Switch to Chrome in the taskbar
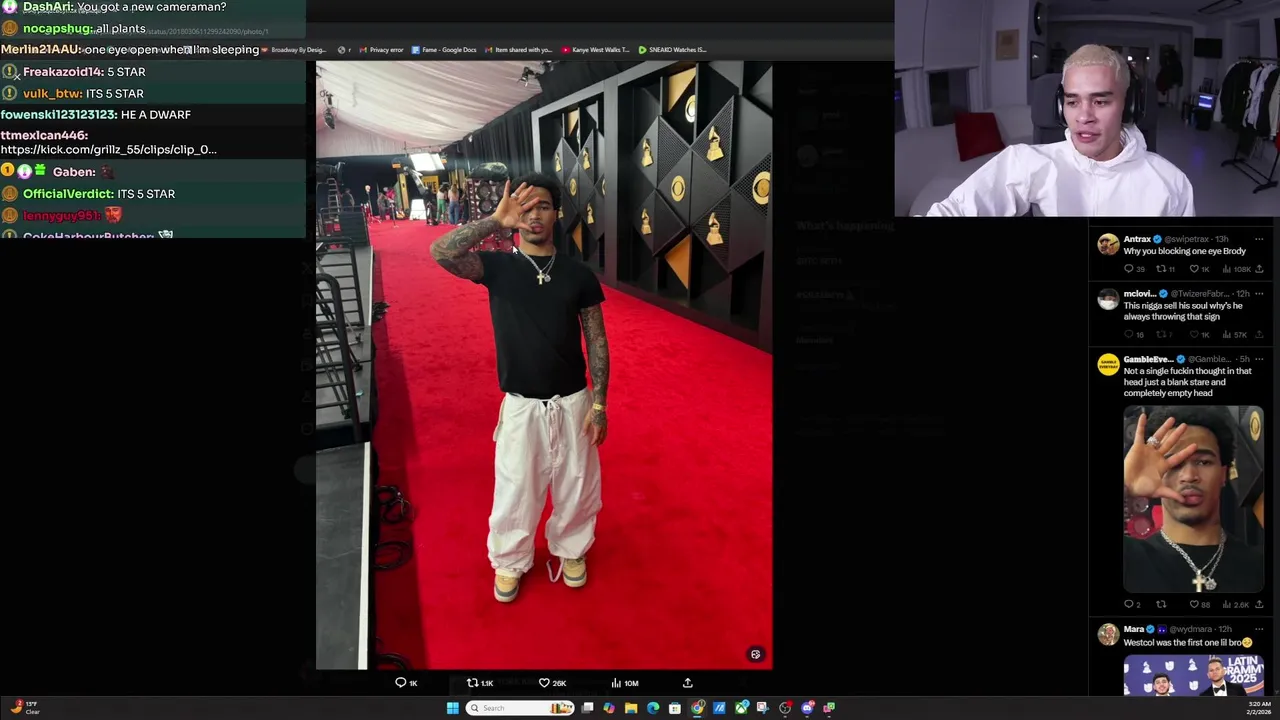Viewport: 1280px width, 720px height. [x=697, y=708]
